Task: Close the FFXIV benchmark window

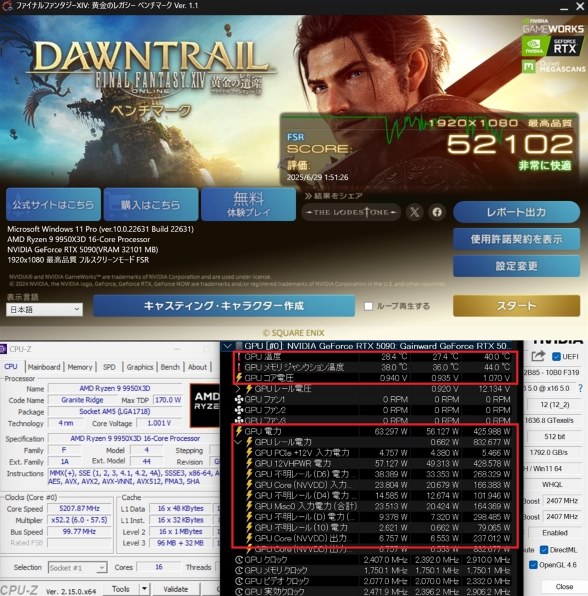Action: coord(580,6)
